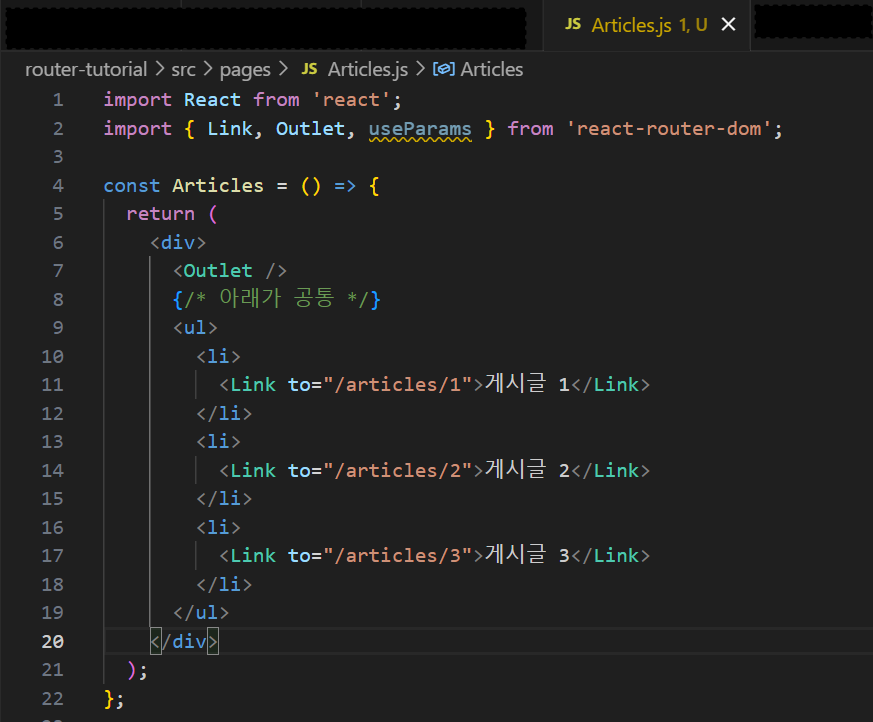Click 'react-router-dom' import string
The image size is (873, 722).
coord(669,129)
